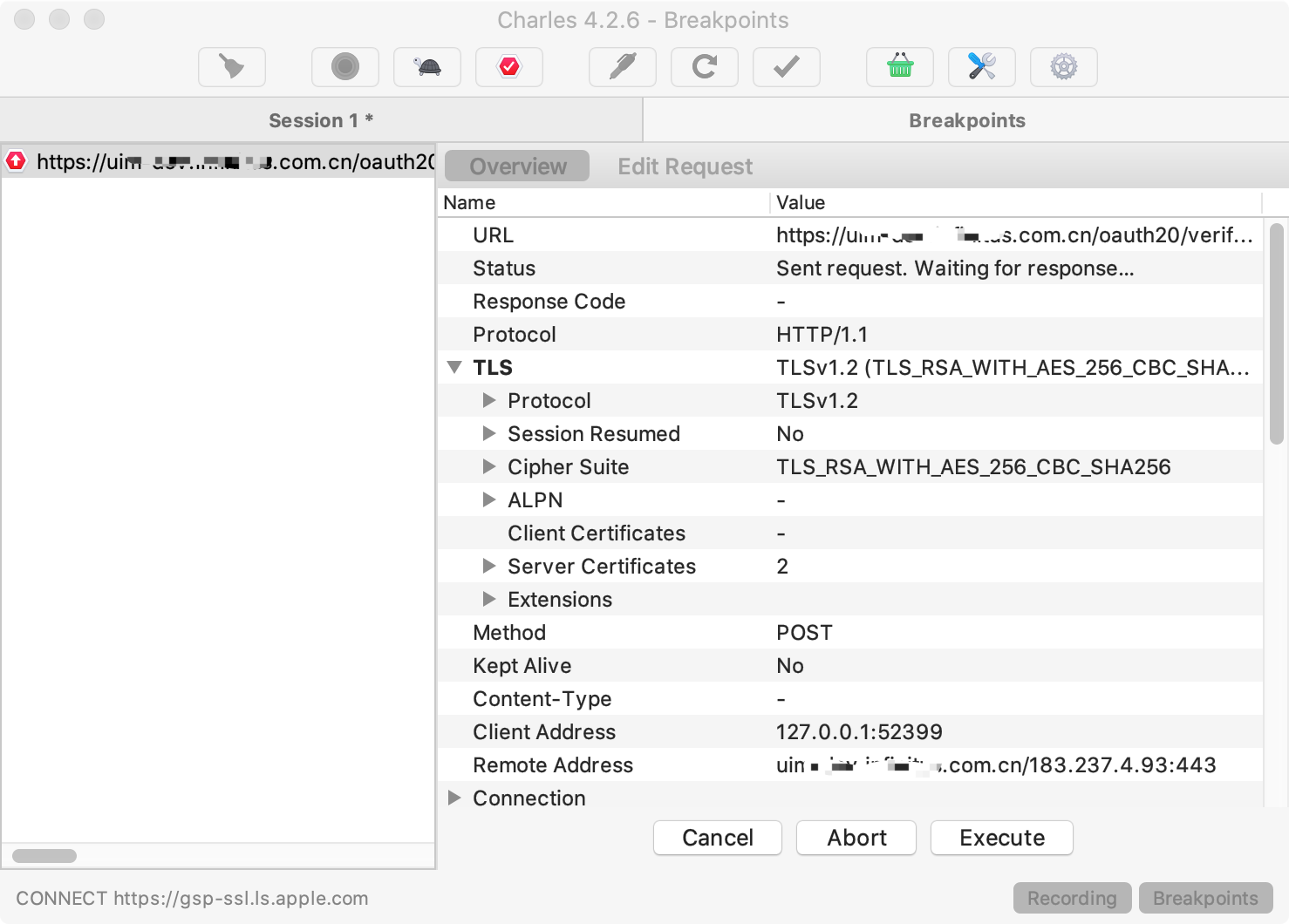
Task: Toggle turtle throttling icon
Action: coord(427,67)
